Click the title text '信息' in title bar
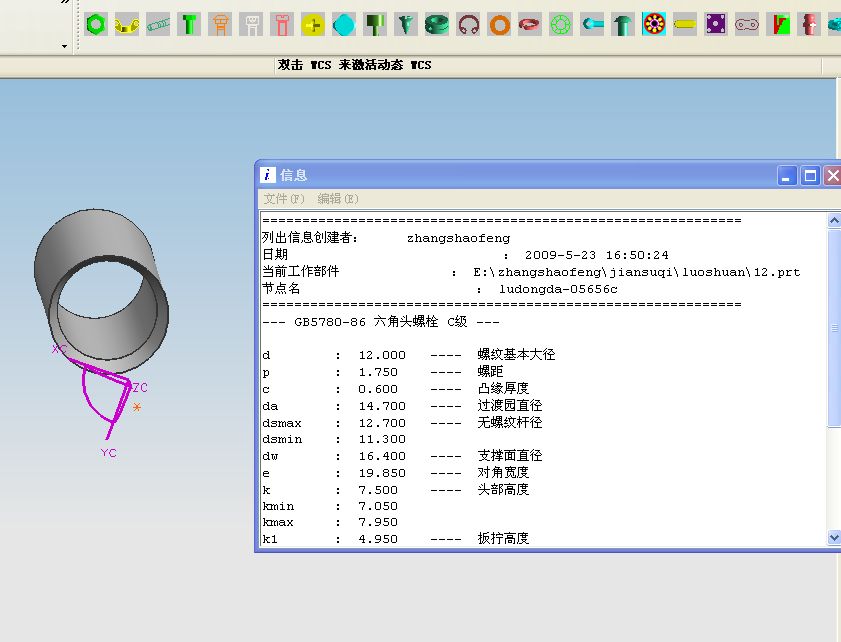Viewport: 841px width, 642px height. click(x=293, y=175)
